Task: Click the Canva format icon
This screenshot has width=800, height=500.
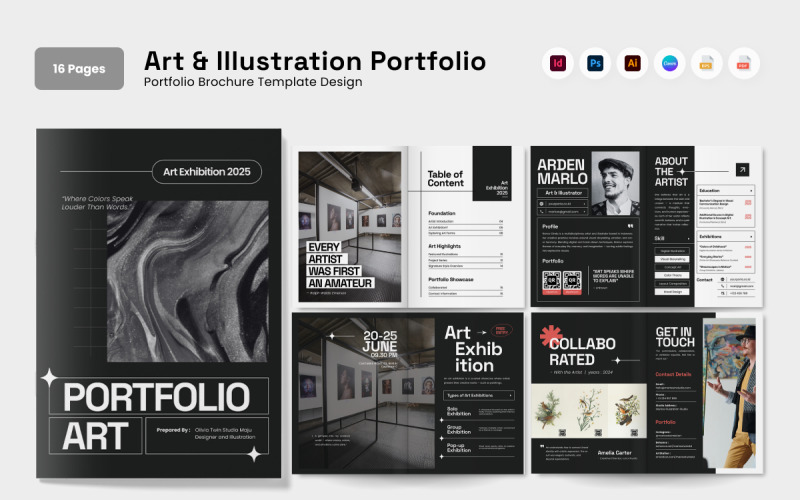Action: (x=669, y=63)
